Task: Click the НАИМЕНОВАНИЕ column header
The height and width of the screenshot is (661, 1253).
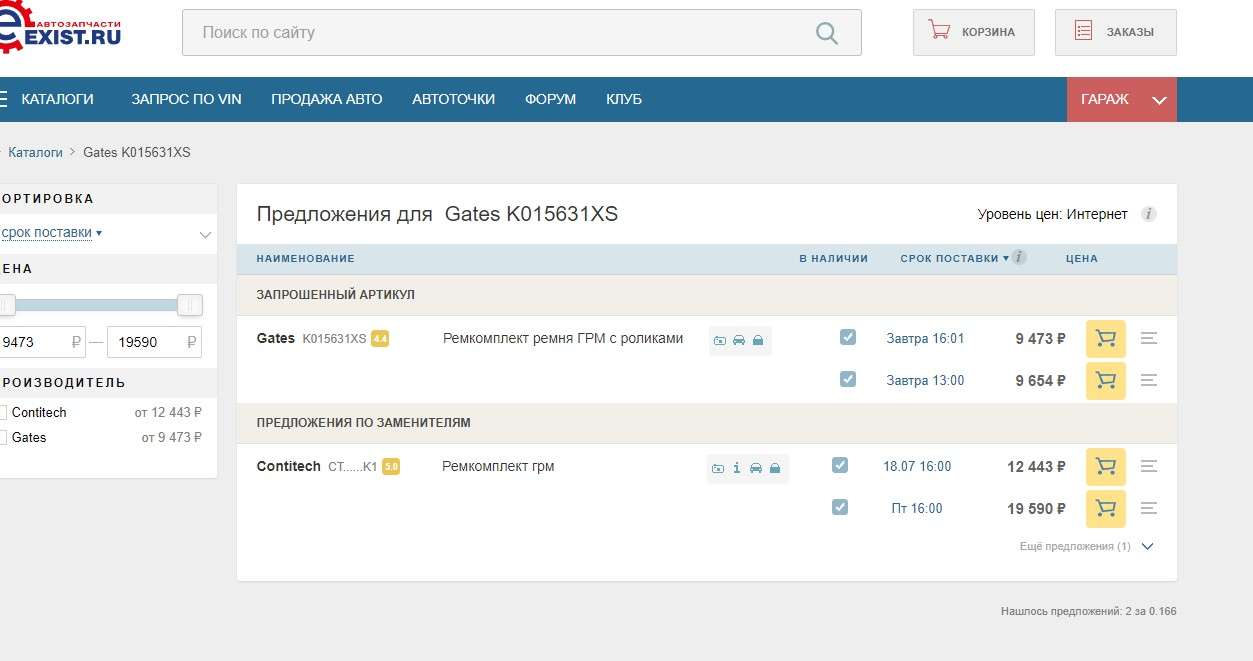Action: pos(305,258)
